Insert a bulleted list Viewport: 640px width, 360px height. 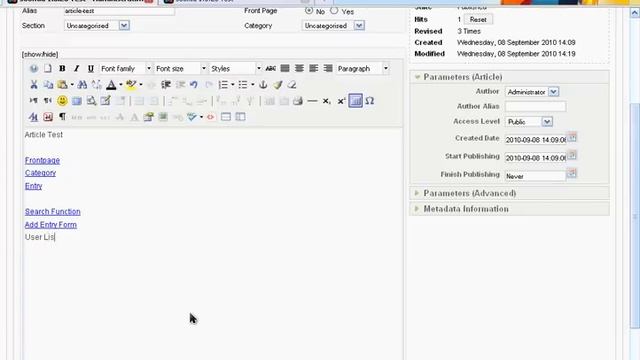pyautogui.click(x=243, y=85)
